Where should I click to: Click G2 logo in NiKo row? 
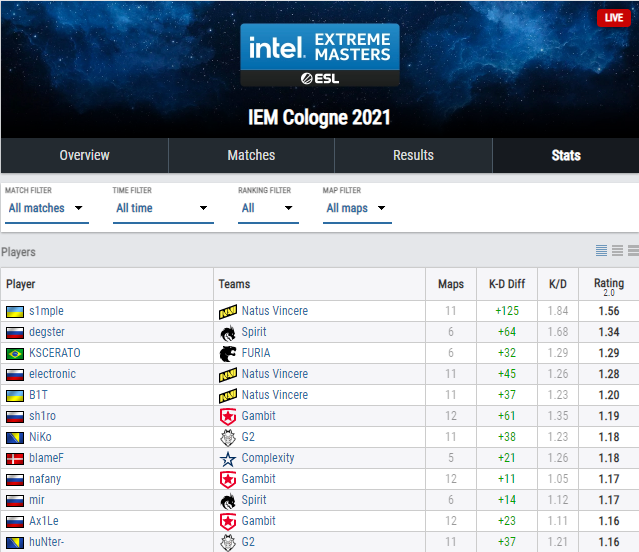(228, 438)
